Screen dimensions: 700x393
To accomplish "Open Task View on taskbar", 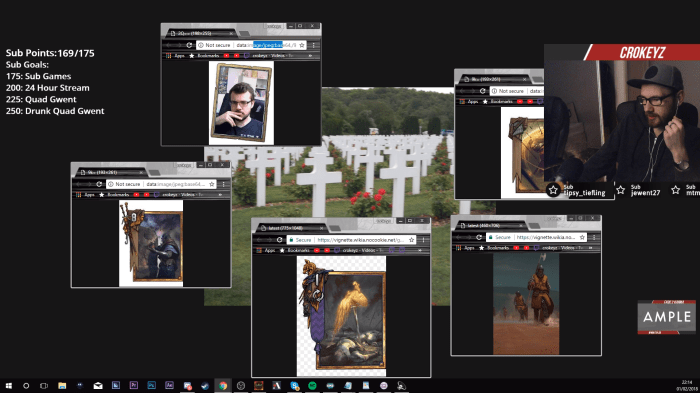I will click(44, 385).
